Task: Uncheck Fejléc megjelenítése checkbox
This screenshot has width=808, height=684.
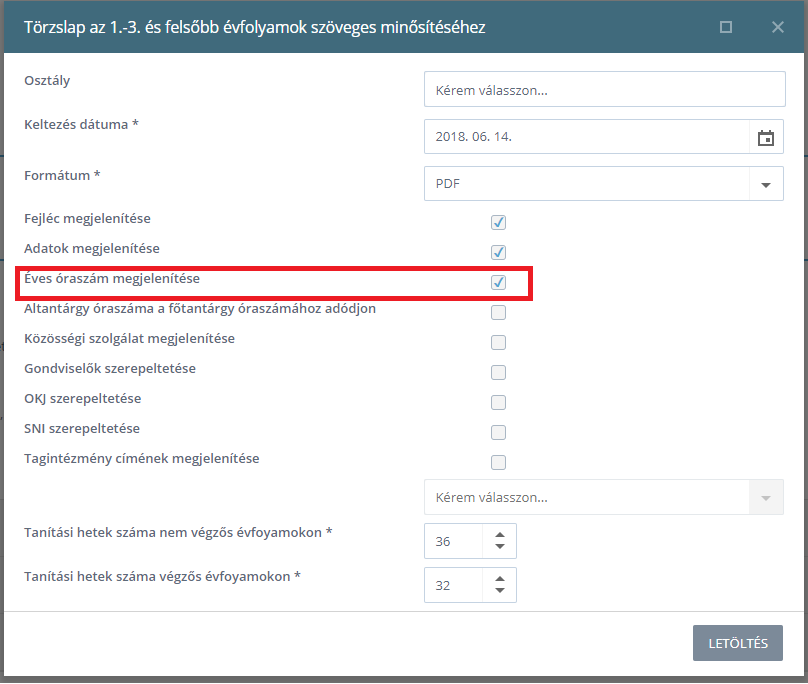Action: [498, 222]
